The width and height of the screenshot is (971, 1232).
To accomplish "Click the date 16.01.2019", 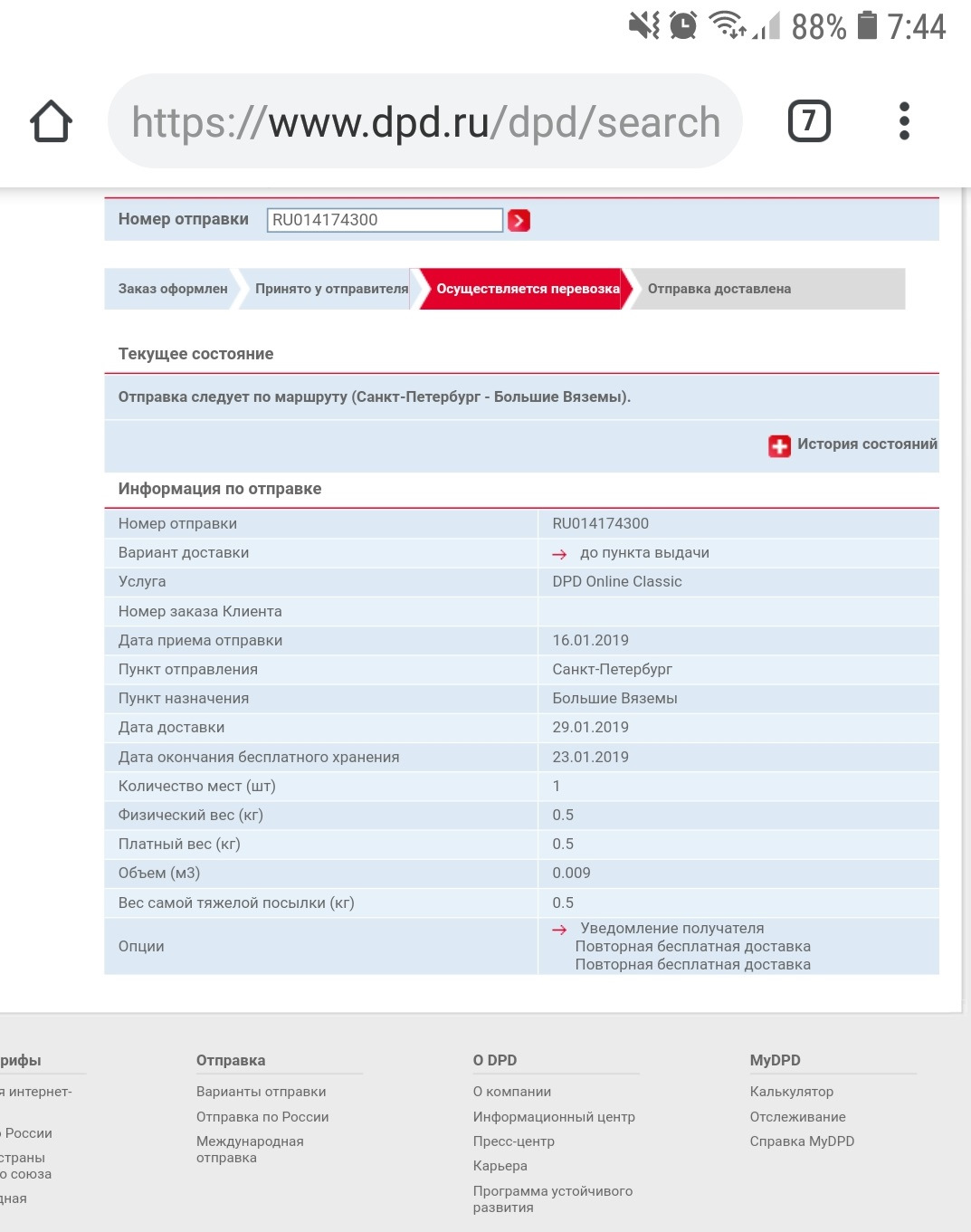I will pos(591,640).
